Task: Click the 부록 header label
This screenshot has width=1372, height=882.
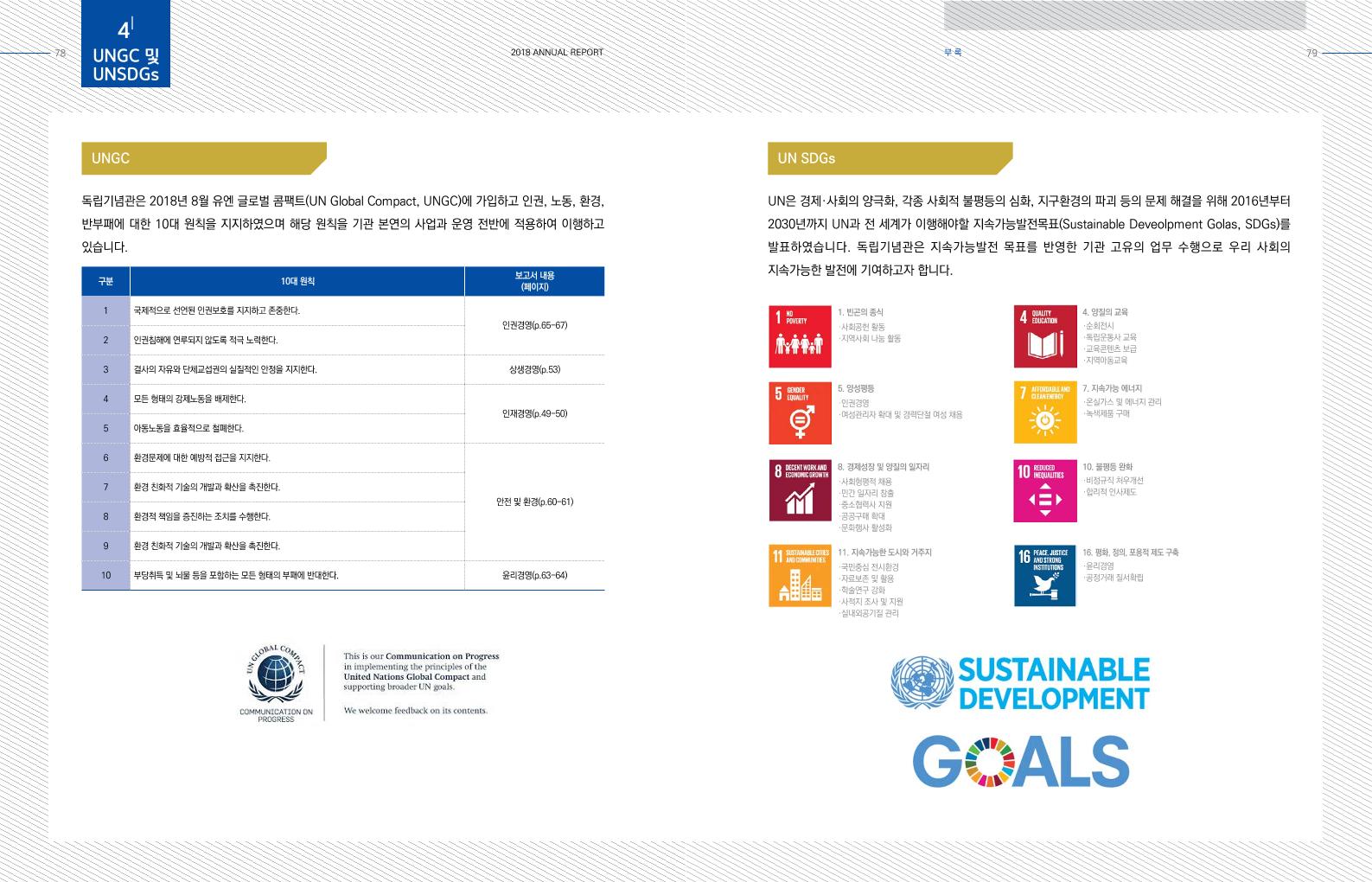Action: pyautogui.click(x=953, y=53)
